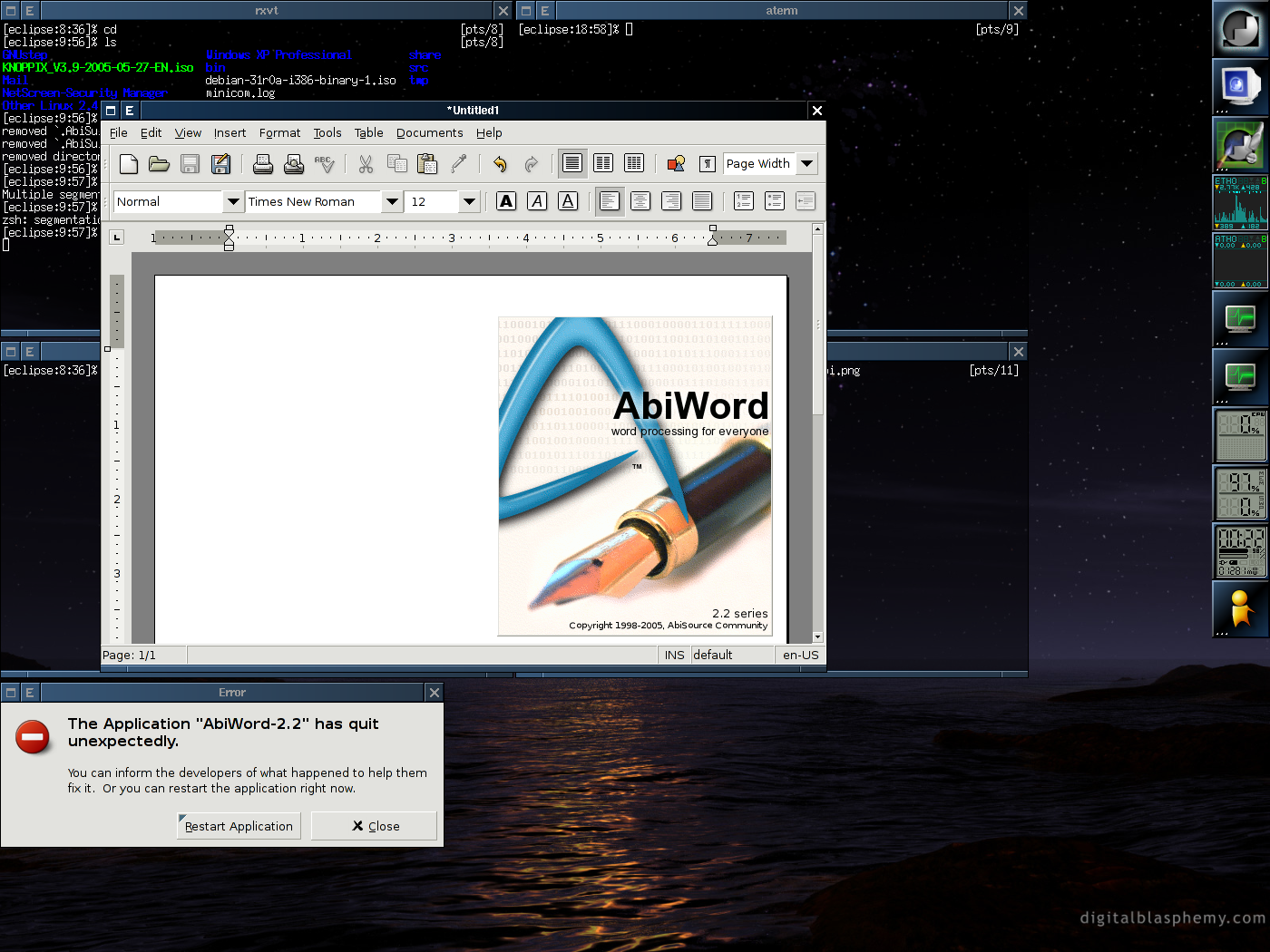
Task: Click the Open file folder icon
Action: (x=160, y=164)
